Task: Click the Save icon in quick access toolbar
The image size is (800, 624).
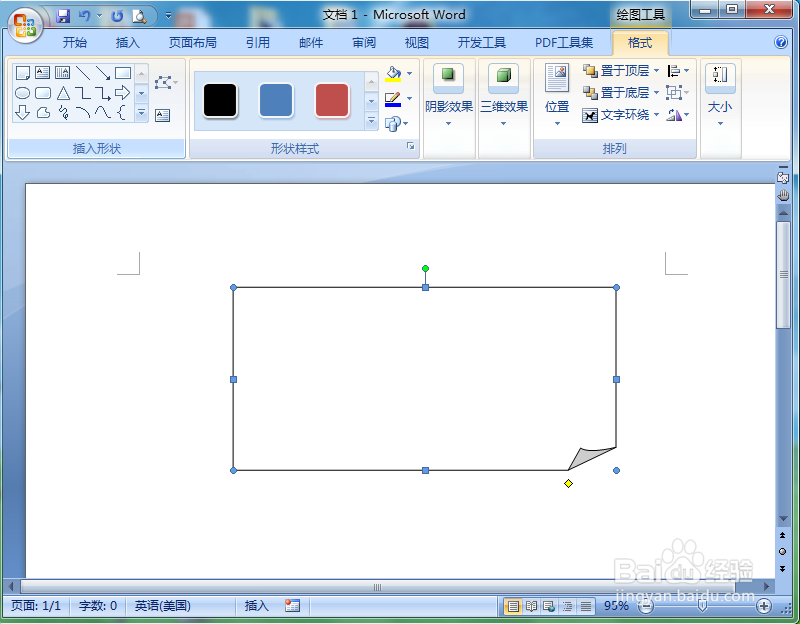Action: click(x=63, y=16)
